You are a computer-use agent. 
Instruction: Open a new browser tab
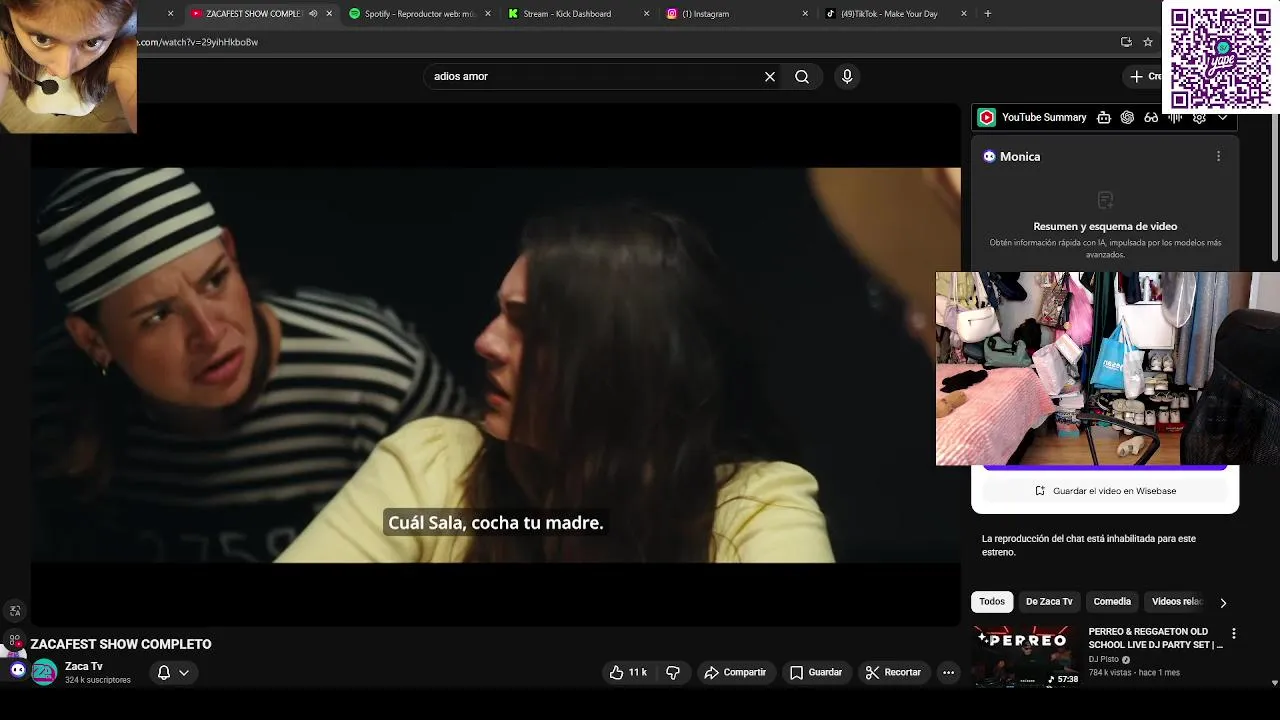[987, 14]
